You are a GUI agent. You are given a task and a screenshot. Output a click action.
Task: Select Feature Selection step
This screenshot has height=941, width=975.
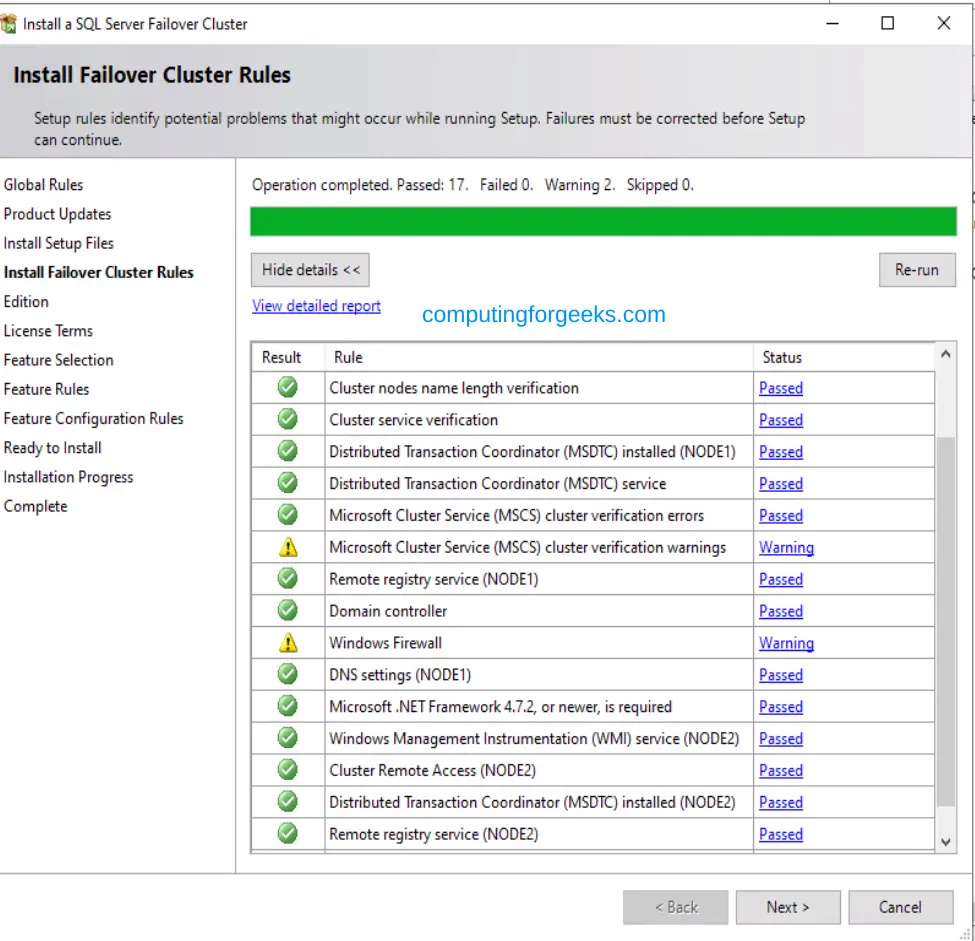click(x=58, y=360)
